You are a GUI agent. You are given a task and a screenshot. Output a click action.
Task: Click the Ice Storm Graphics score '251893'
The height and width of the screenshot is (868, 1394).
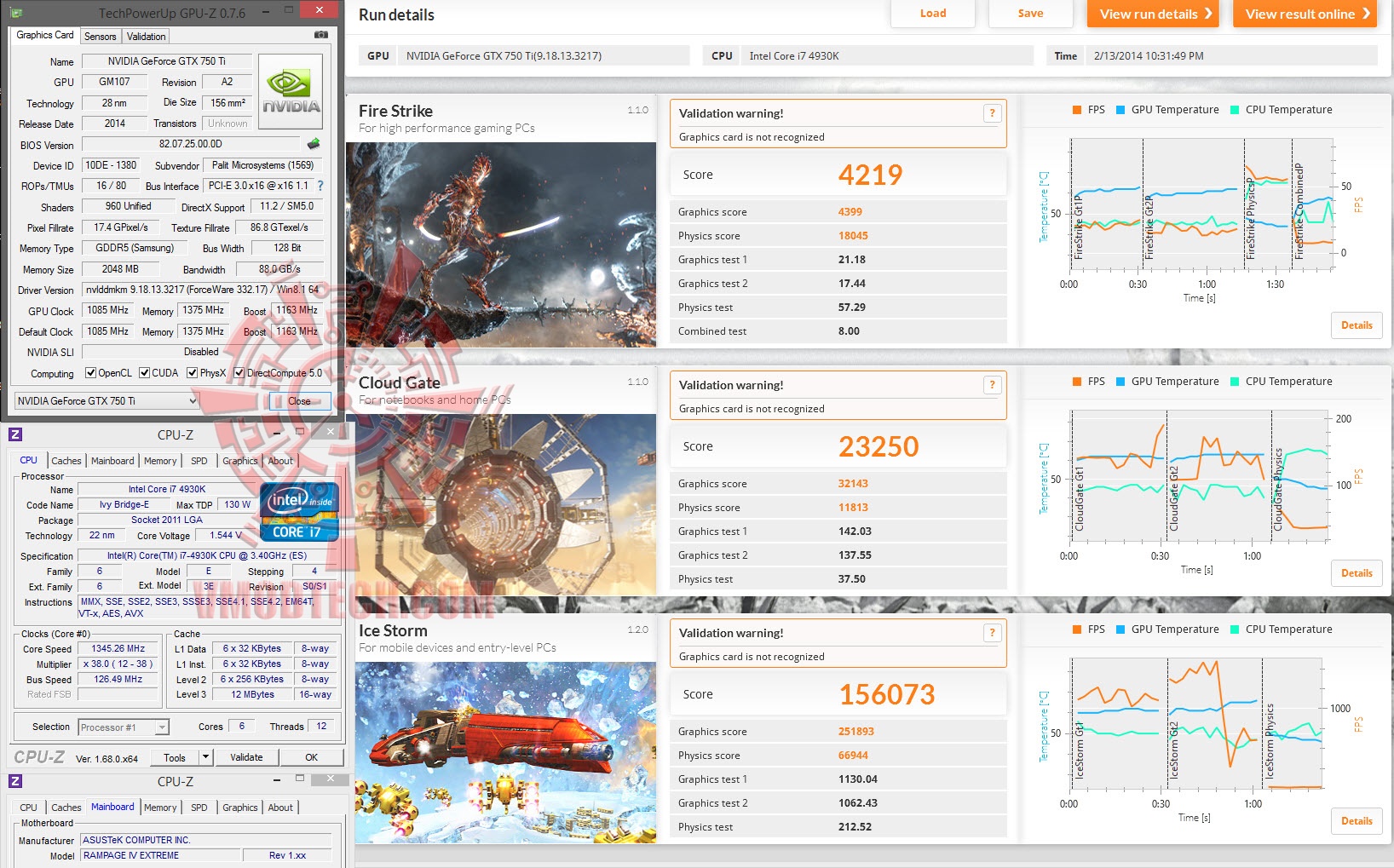pyautogui.click(x=856, y=732)
